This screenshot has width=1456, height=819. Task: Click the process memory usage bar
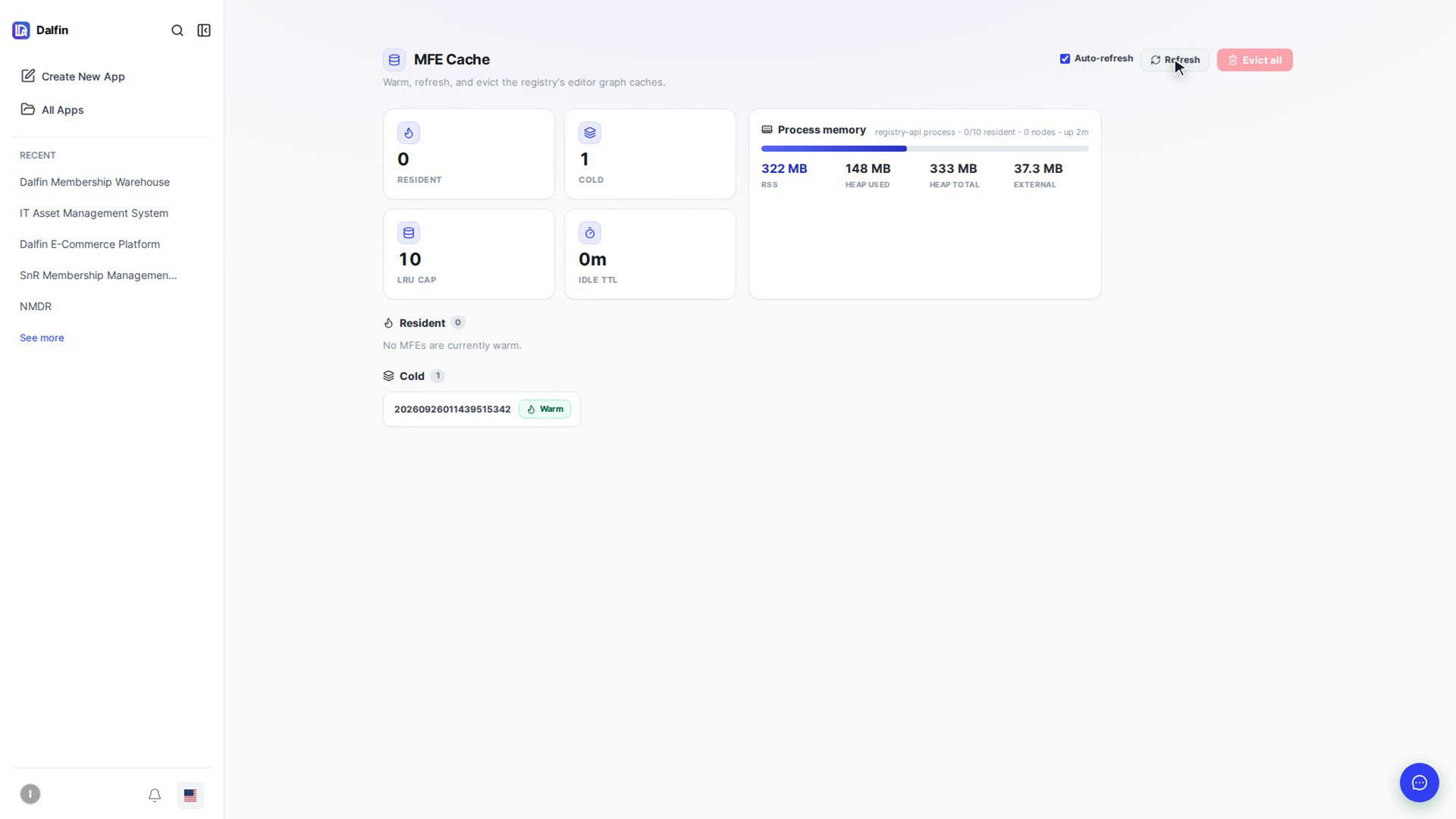pos(924,149)
